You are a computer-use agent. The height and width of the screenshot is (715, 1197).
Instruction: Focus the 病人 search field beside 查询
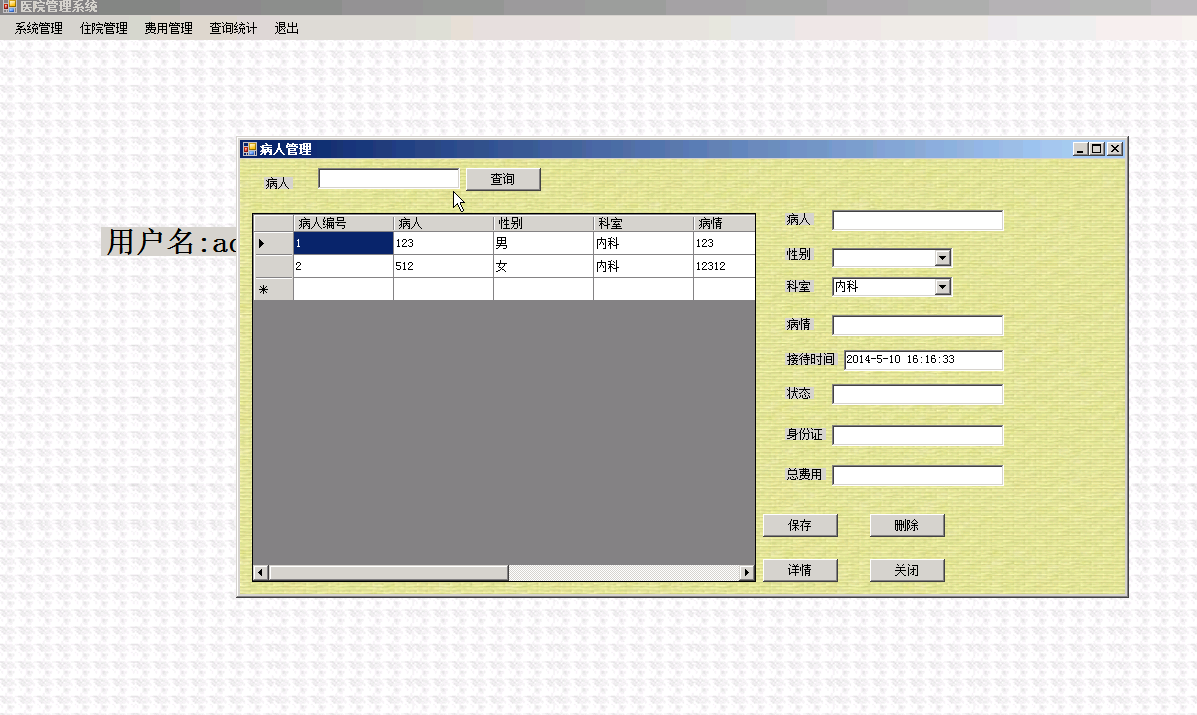(x=389, y=179)
